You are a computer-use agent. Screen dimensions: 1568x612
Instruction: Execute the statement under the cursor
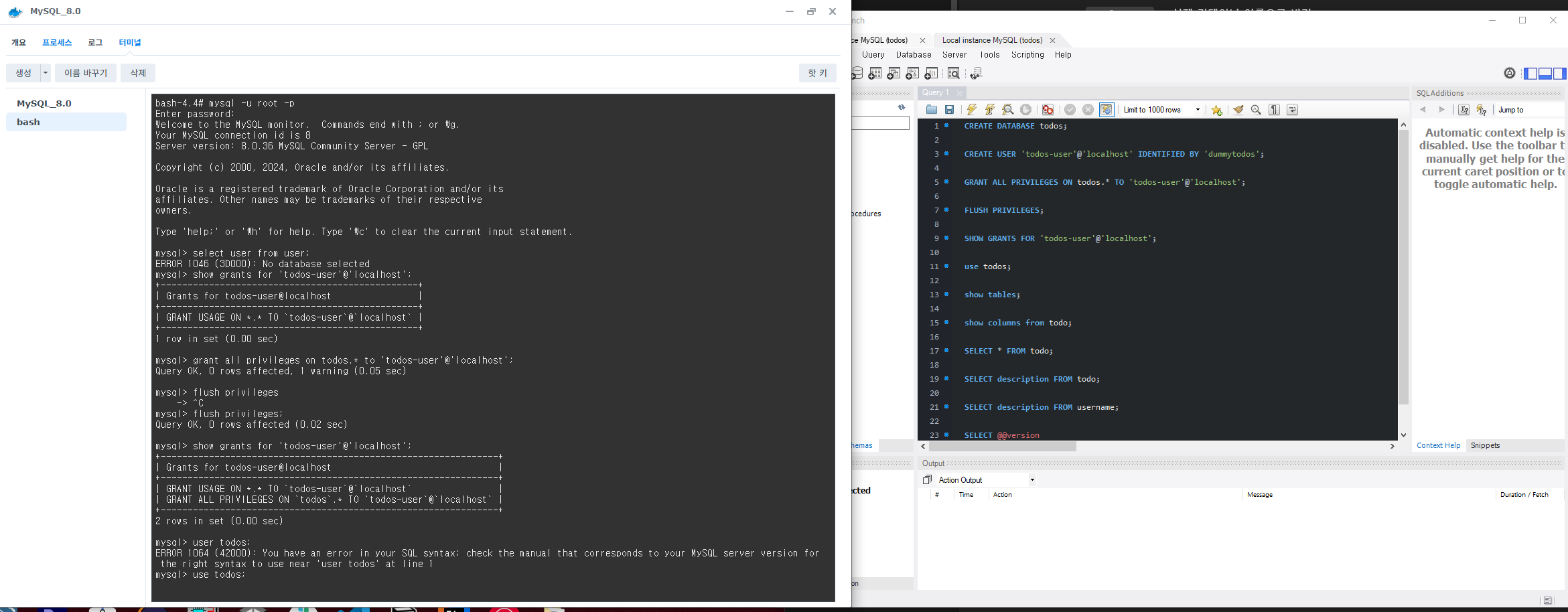(x=990, y=110)
